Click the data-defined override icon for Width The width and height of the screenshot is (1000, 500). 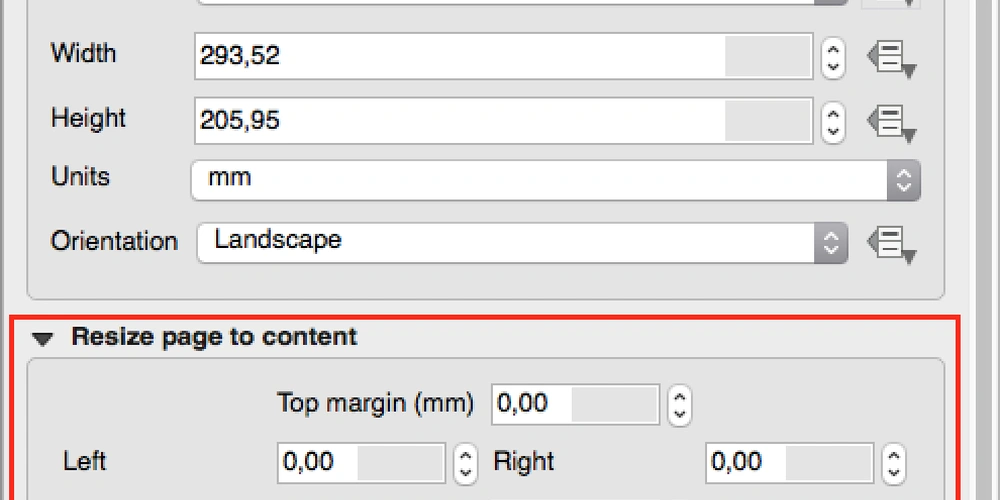tap(892, 59)
